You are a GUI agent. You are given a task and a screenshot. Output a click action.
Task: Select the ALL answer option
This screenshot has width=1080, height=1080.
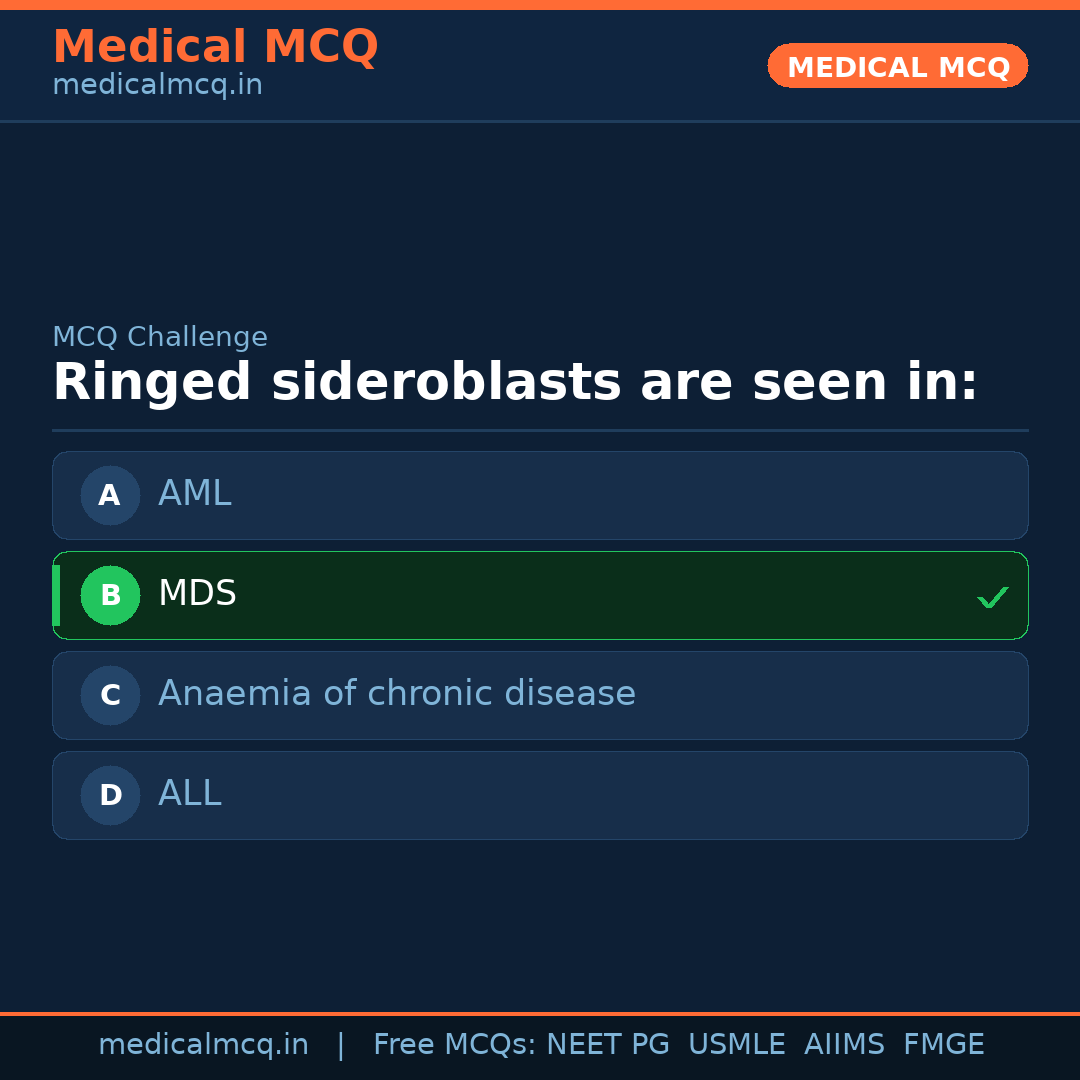[x=540, y=795]
